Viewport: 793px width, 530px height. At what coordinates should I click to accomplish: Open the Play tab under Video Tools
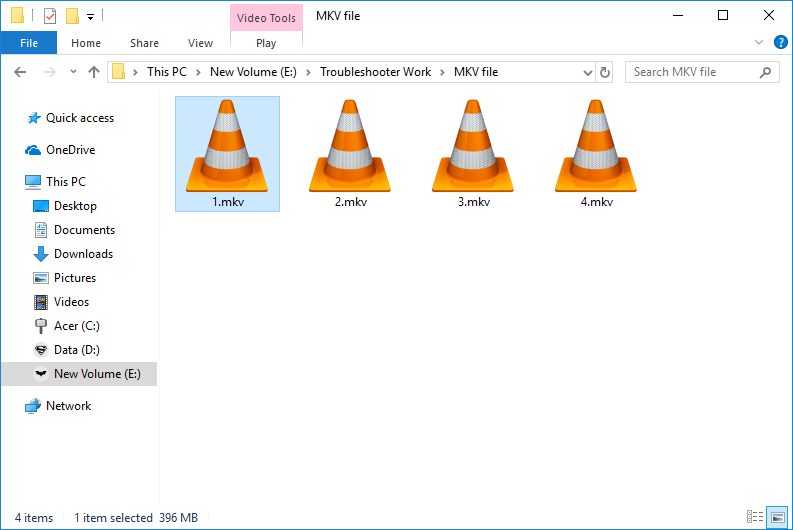[x=266, y=43]
